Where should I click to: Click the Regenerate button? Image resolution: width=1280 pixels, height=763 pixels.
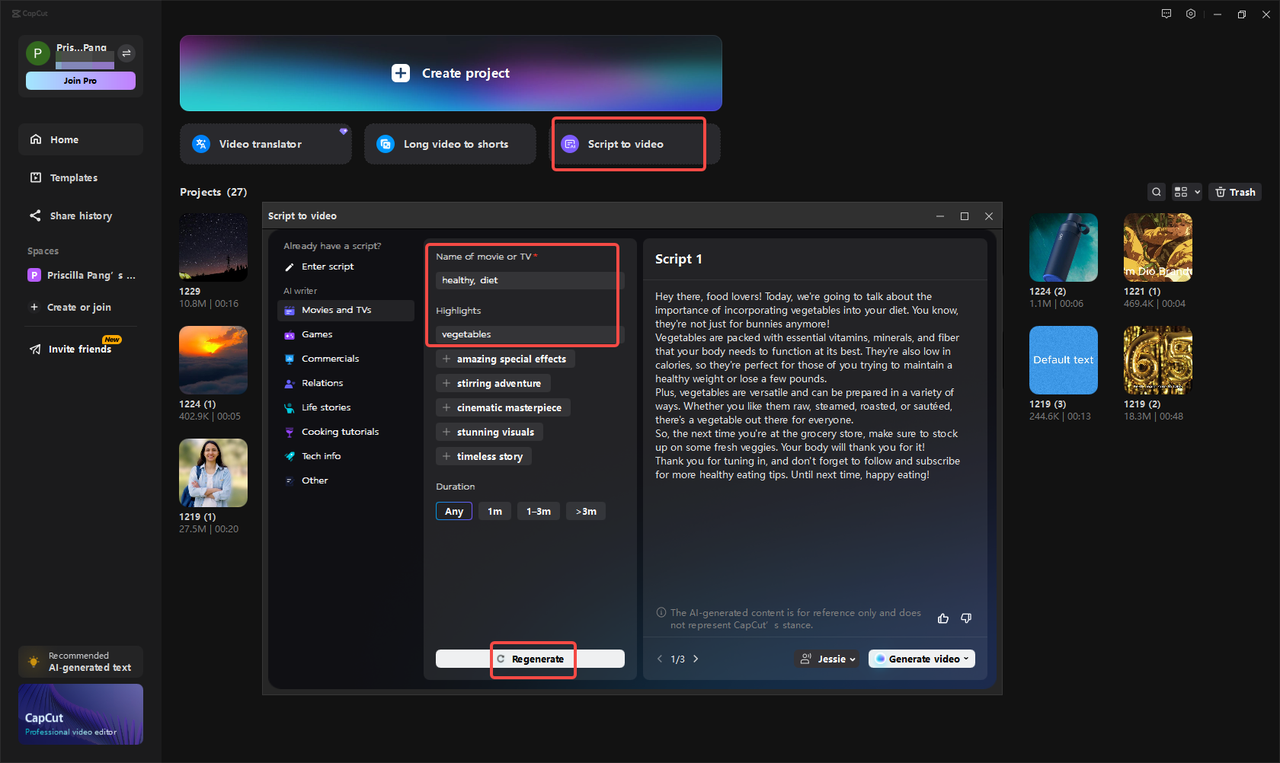pos(530,659)
